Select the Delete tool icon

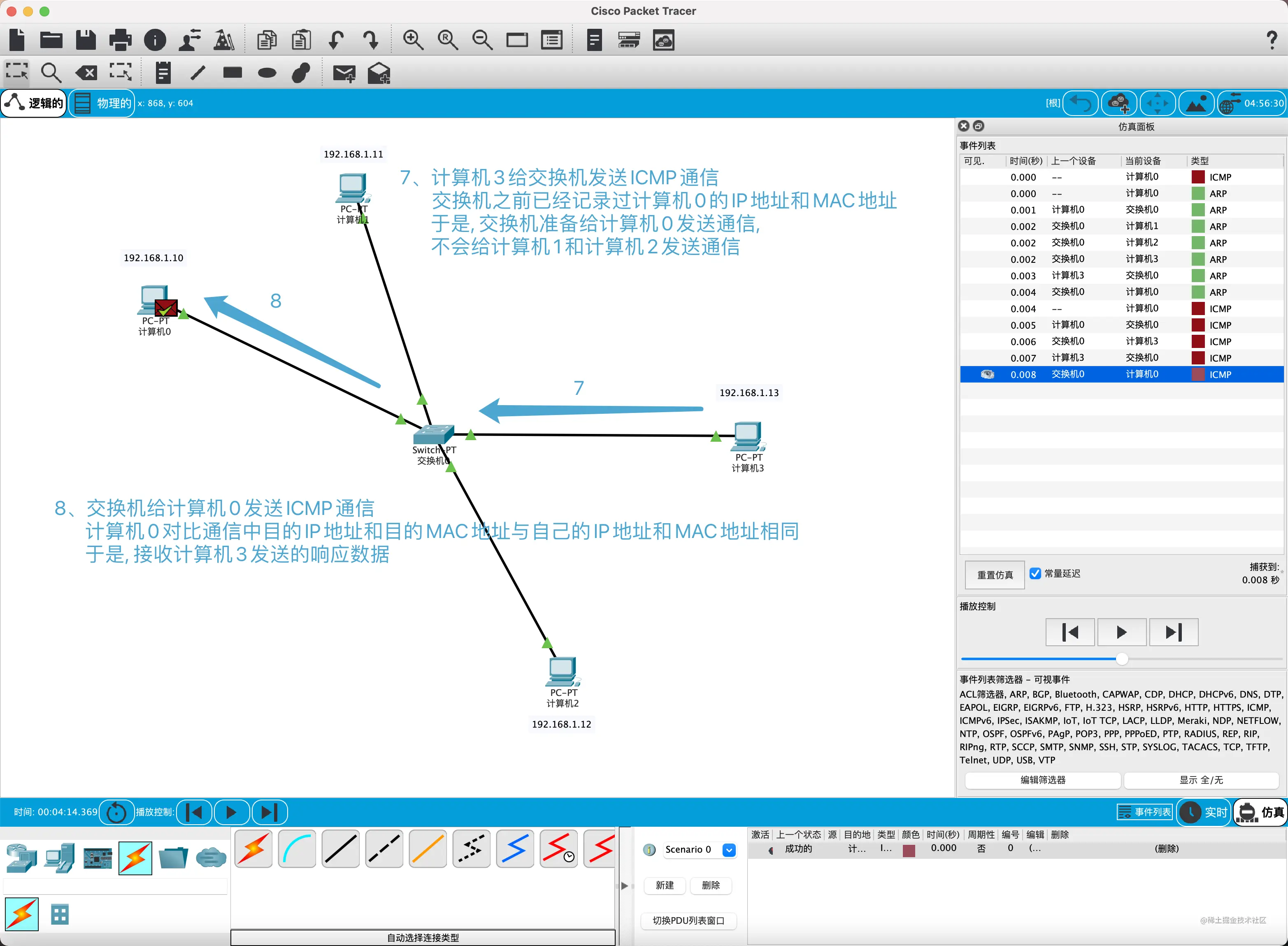(x=86, y=73)
